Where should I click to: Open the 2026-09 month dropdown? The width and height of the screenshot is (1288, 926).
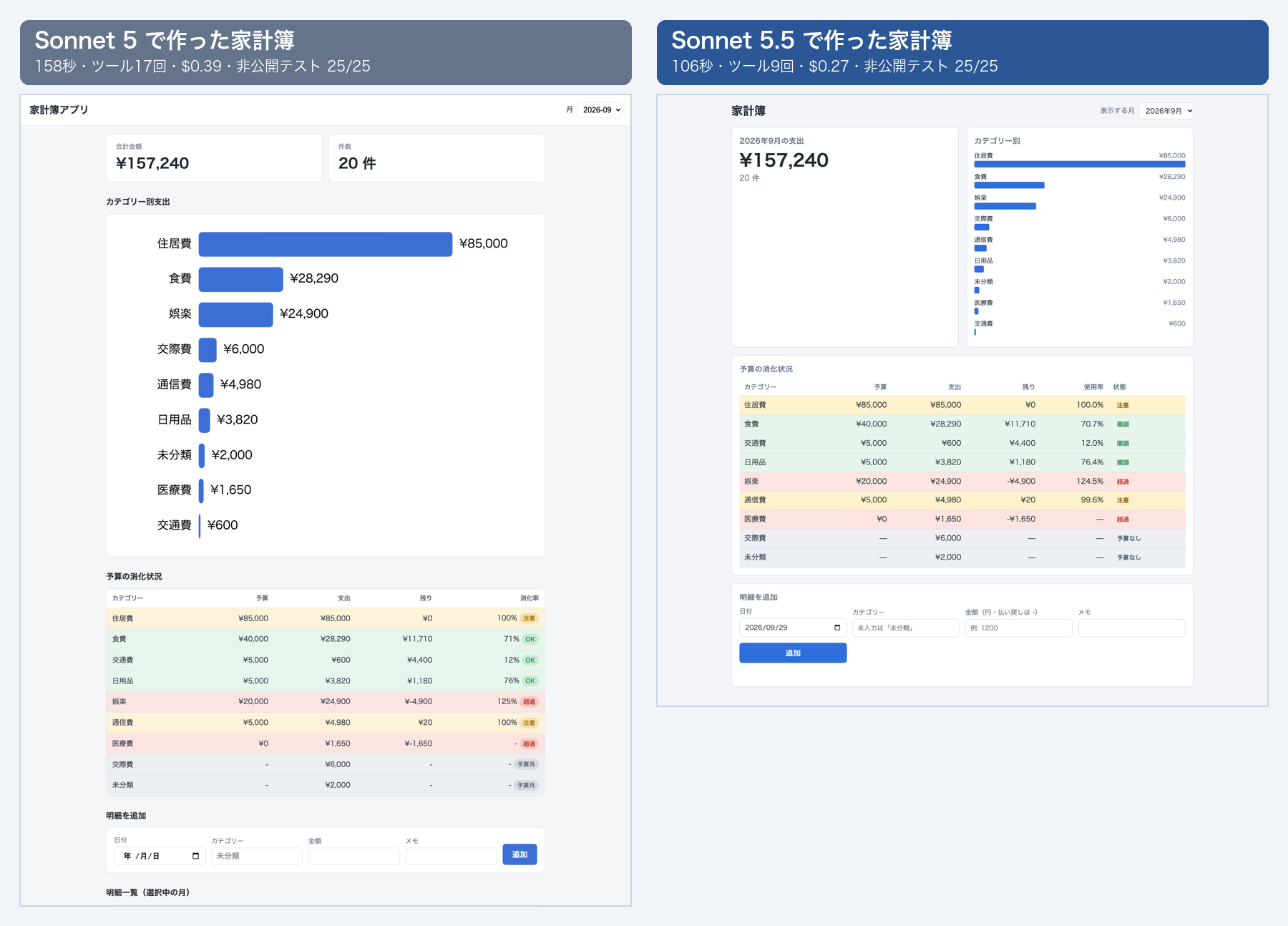[600, 109]
